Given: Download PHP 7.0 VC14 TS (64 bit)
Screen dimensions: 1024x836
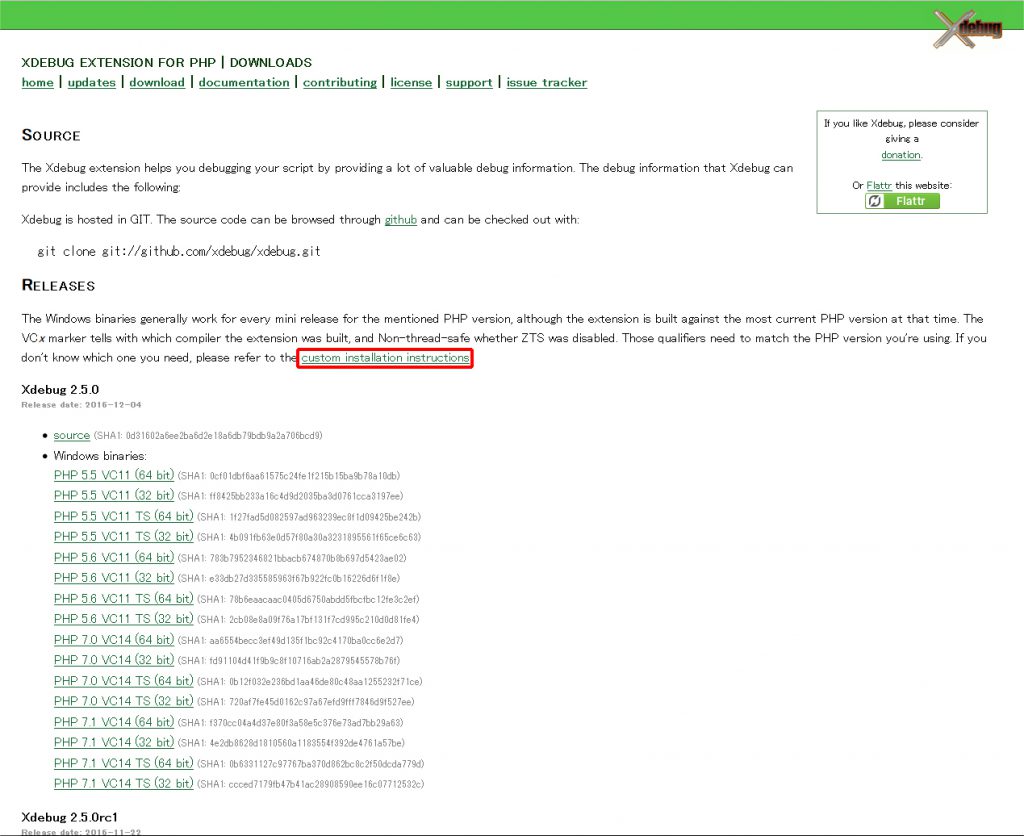Looking at the screenshot, I should click(123, 681).
